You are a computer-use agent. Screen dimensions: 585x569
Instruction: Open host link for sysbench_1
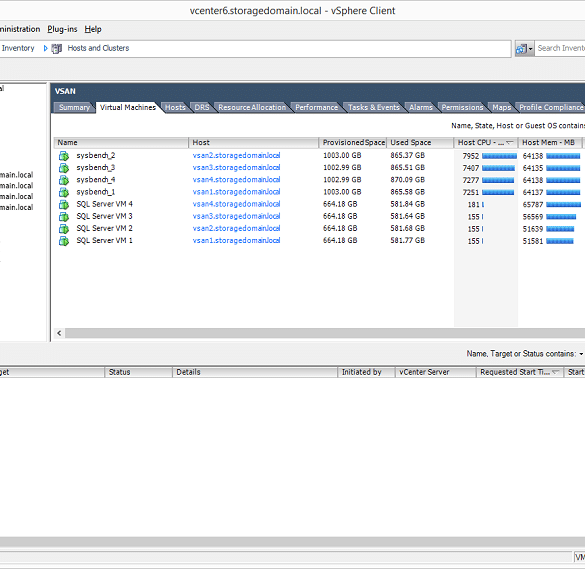pyautogui.click(x=236, y=192)
